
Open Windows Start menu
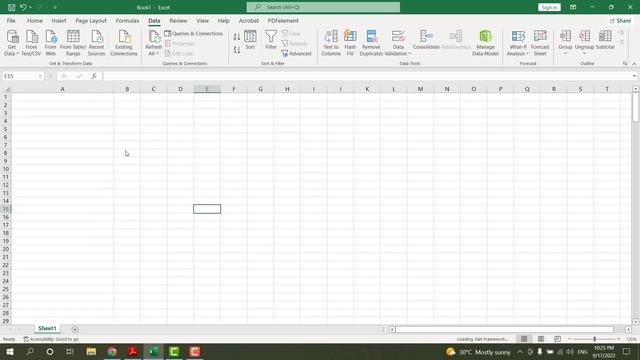click(x=9, y=351)
